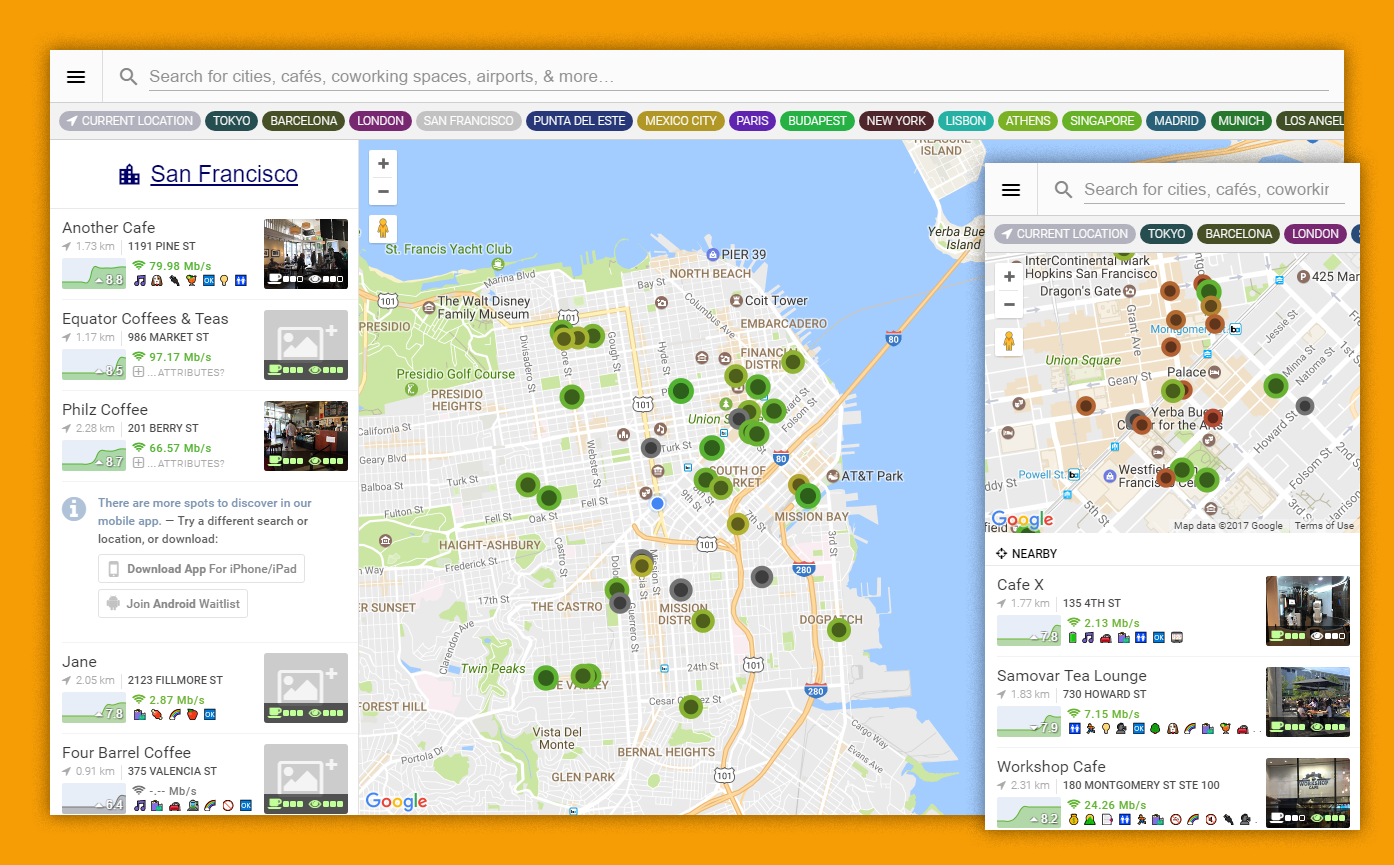This screenshot has height=865, width=1394.
Task: Zoom in on the main map
Action: click(383, 163)
